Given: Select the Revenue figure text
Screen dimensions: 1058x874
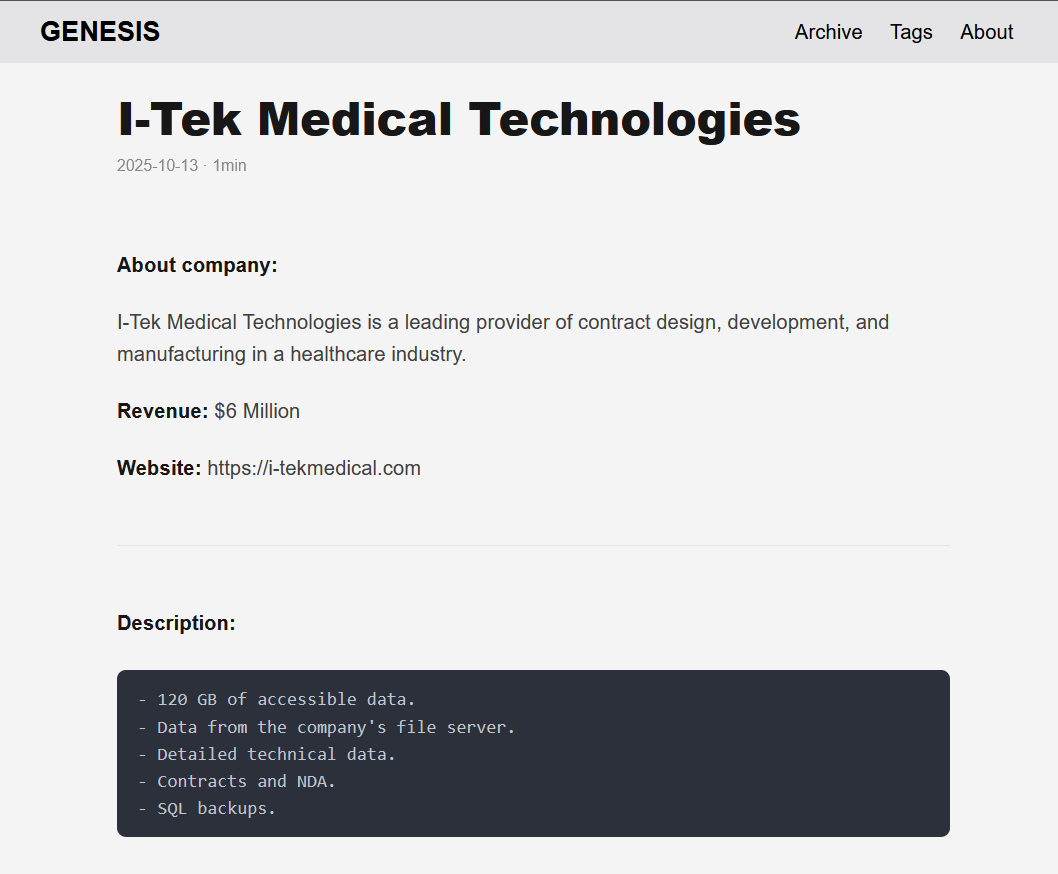Looking at the screenshot, I should (256, 410).
